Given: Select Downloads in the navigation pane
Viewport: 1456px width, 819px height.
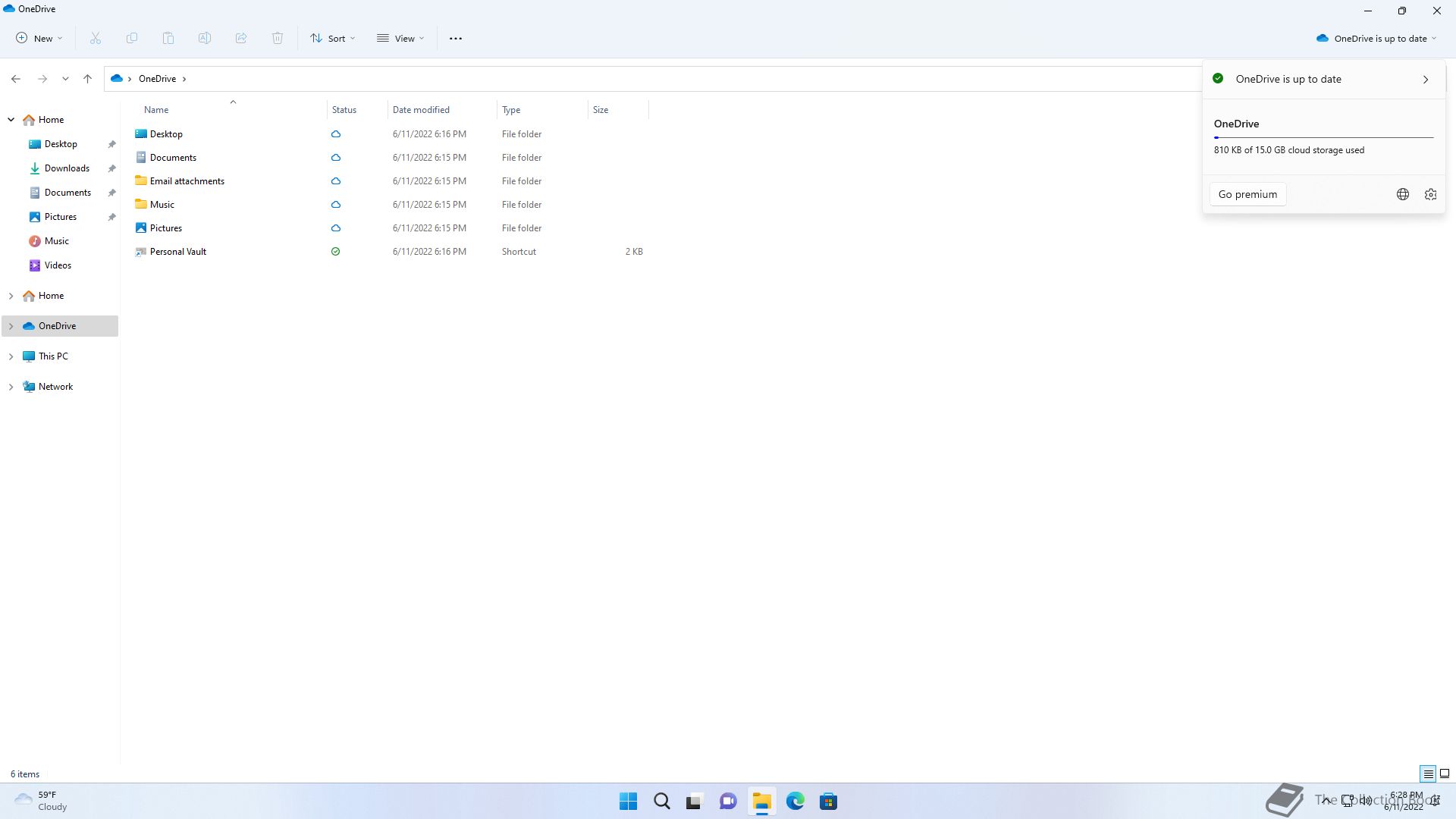Looking at the screenshot, I should click(x=67, y=168).
